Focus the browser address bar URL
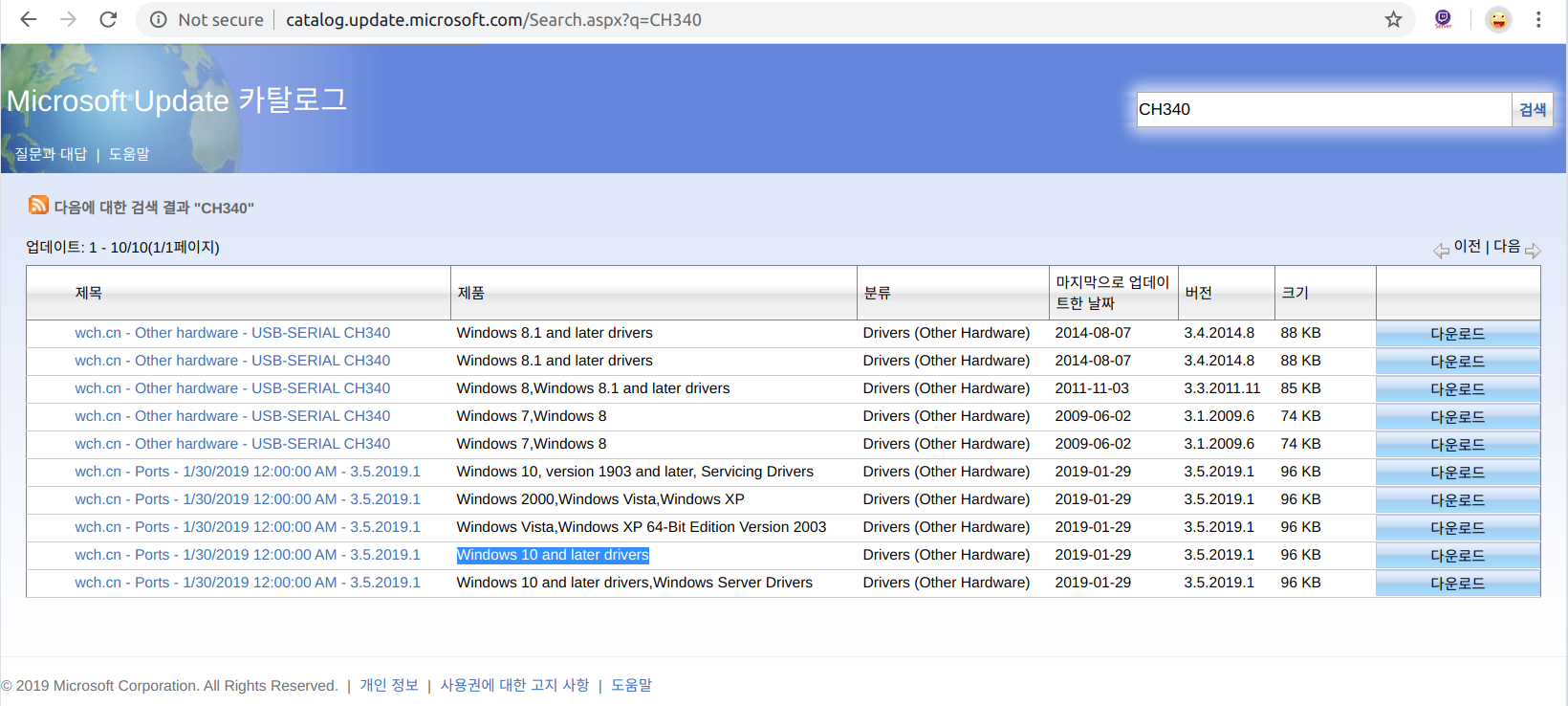Screen dimensions: 1568x706 [493, 20]
